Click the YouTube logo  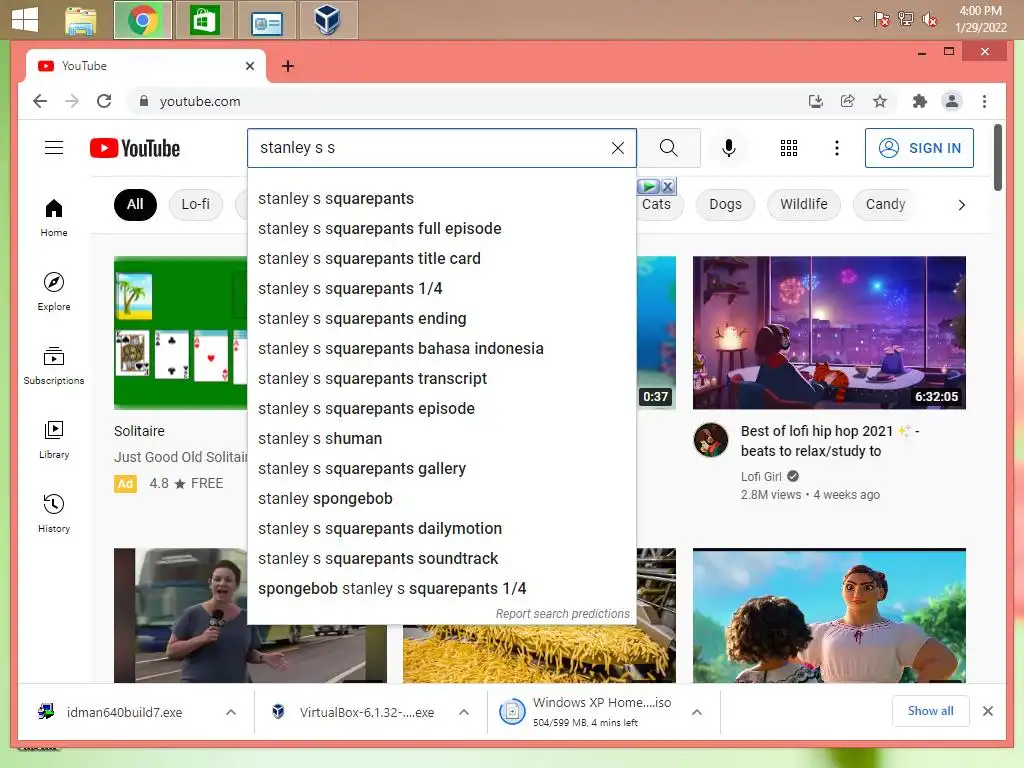pyautogui.click(x=135, y=148)
